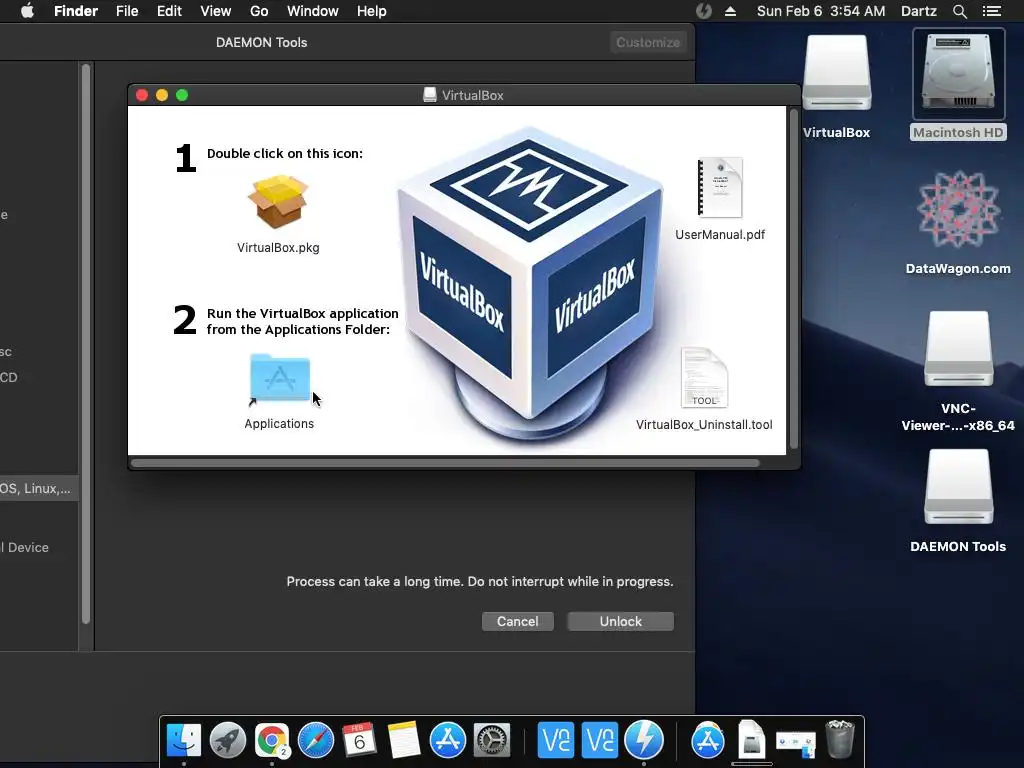Select the VirtualBox_Uninstall.tool file icon
The height and width of the screenshot is (768, 1024).
704,377
